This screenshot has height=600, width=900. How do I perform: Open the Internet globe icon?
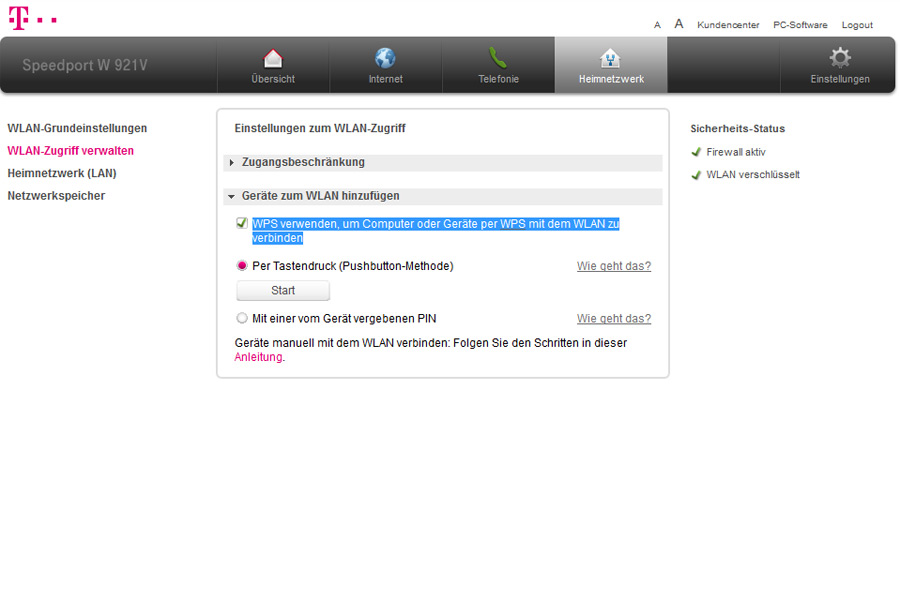[385, 58]
